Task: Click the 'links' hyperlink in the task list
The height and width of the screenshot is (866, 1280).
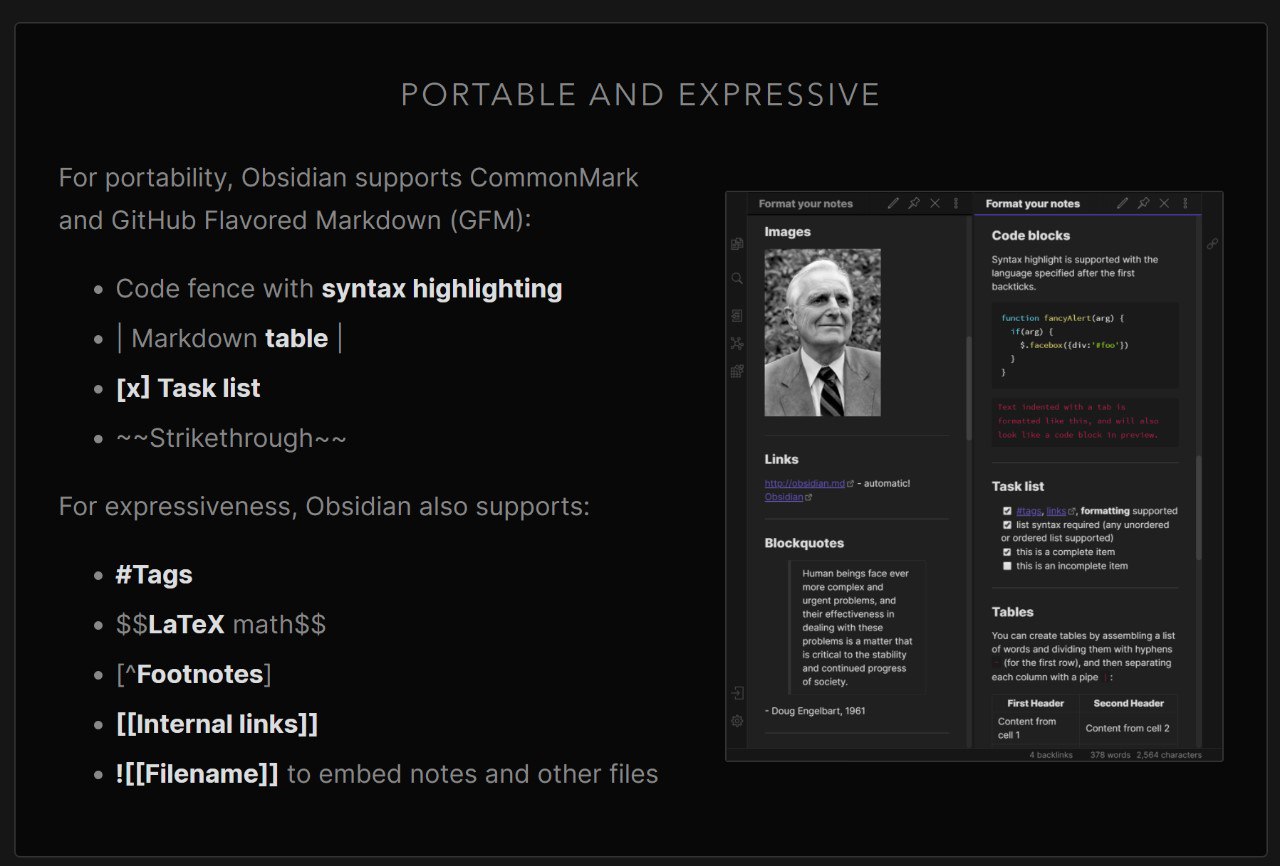Action: (1057, 511)
